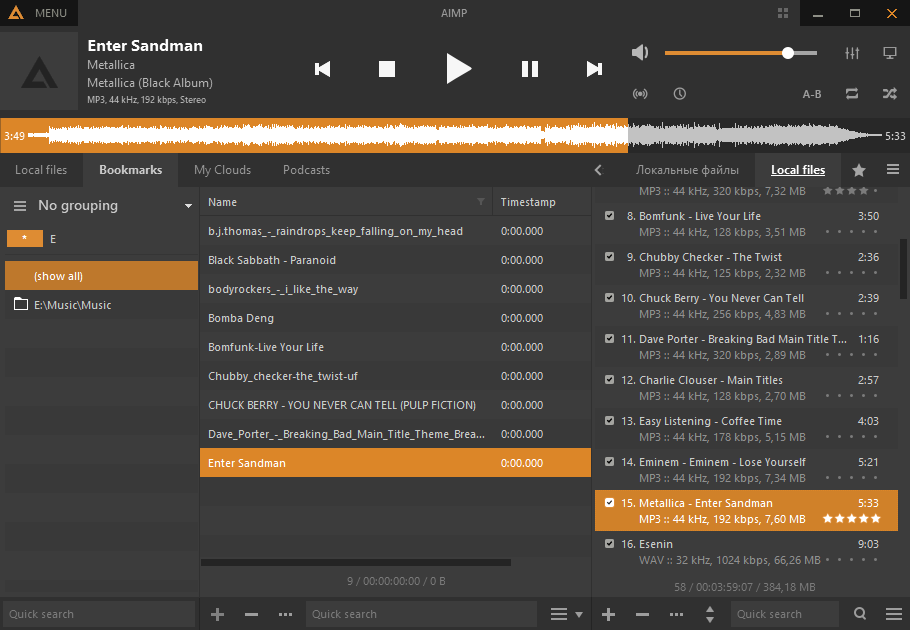910x630 pixels.
Task: Pause the current track
Action: [x=530, y=69]
